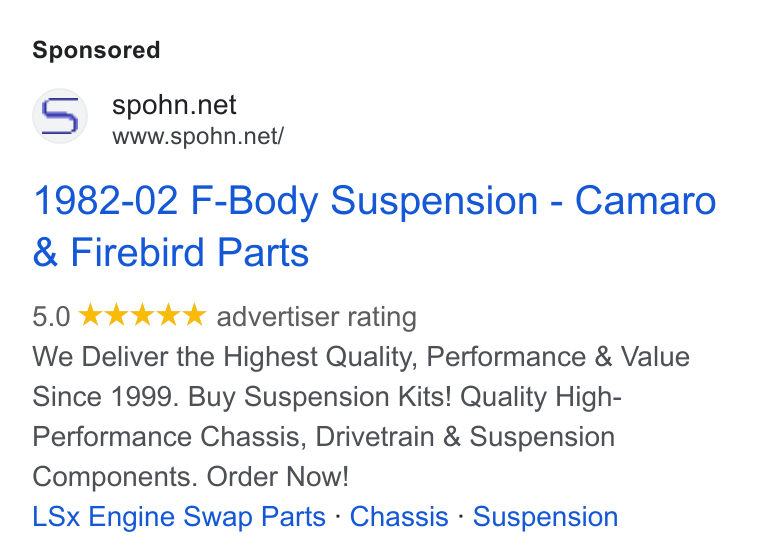The image size is (760, 558).
Task: Click the first gold rating star
Action: click(91, 314)
